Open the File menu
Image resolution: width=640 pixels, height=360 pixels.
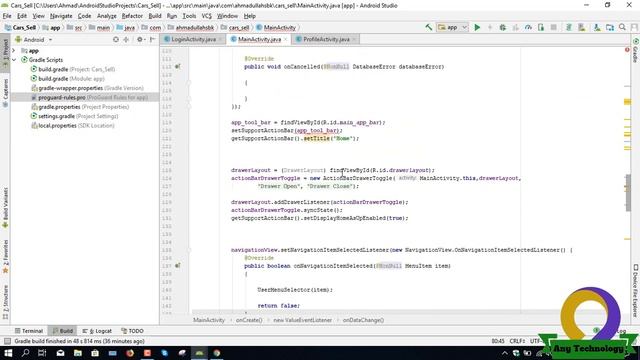pyautogui.click(x=7, y=16)
